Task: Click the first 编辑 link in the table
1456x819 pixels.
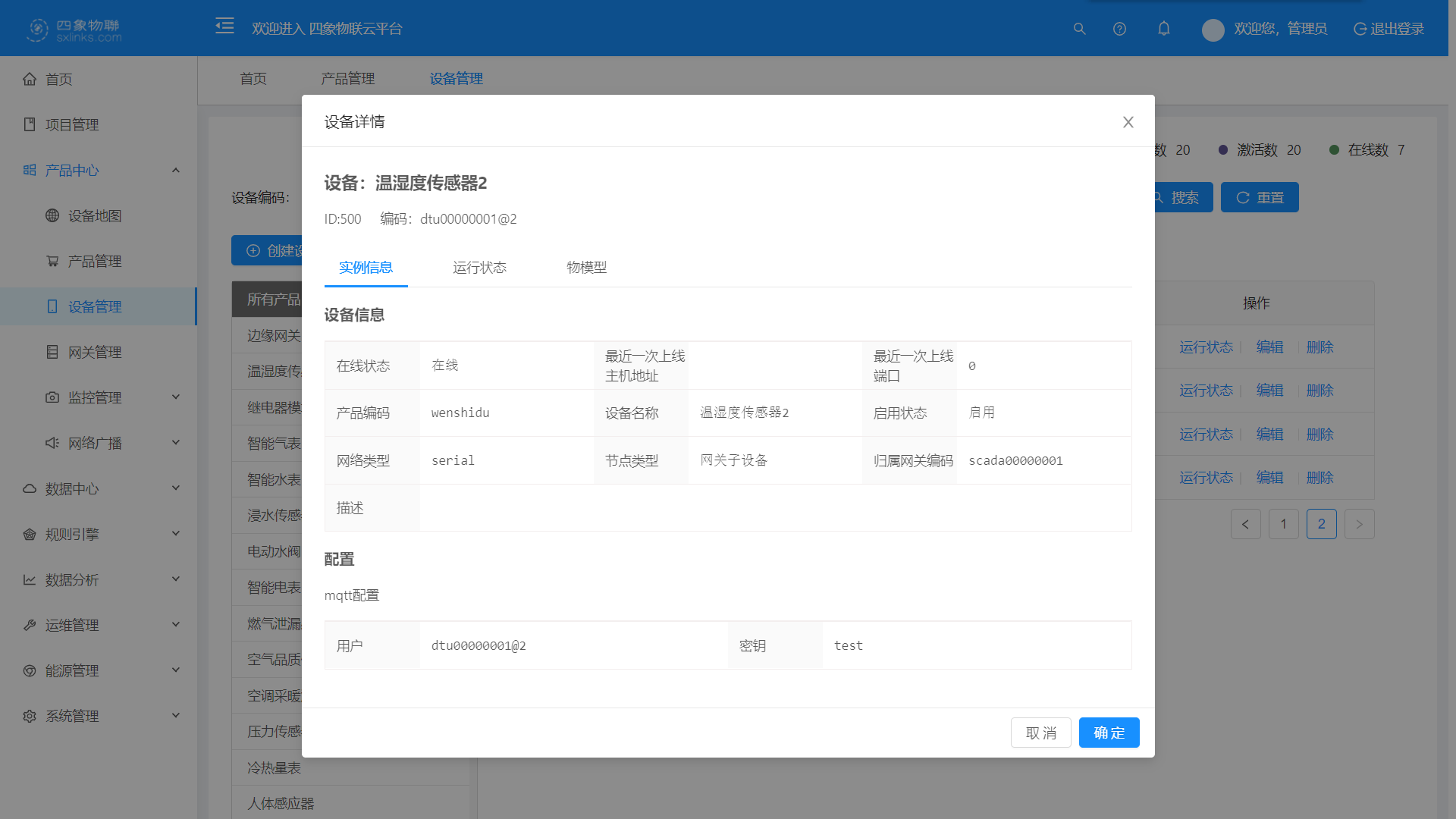Action: click(x=1269, y=347)
